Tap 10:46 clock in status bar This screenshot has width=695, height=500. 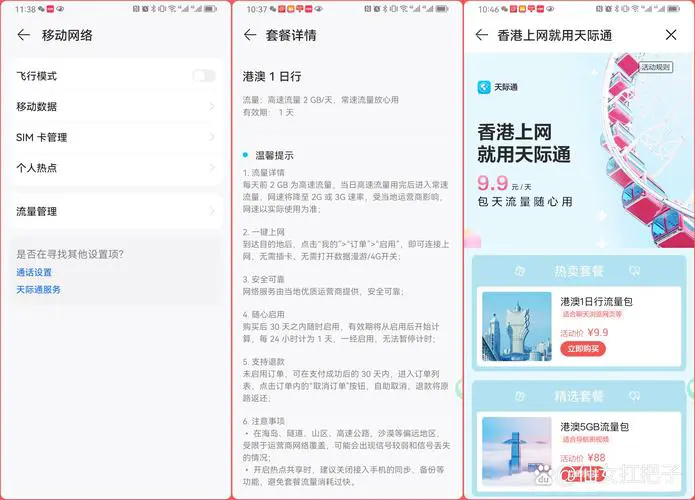pos(488,9)
